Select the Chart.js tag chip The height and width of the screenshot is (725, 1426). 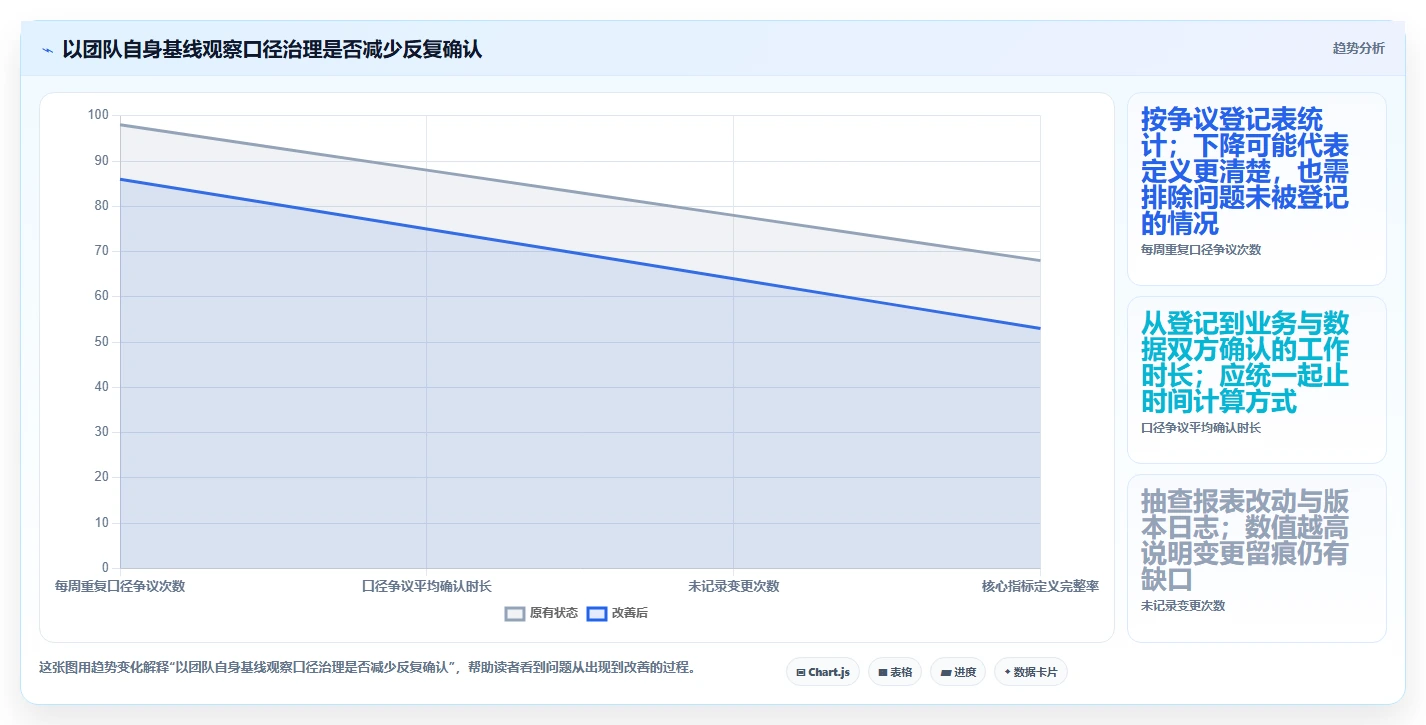[x=823, y=672]
